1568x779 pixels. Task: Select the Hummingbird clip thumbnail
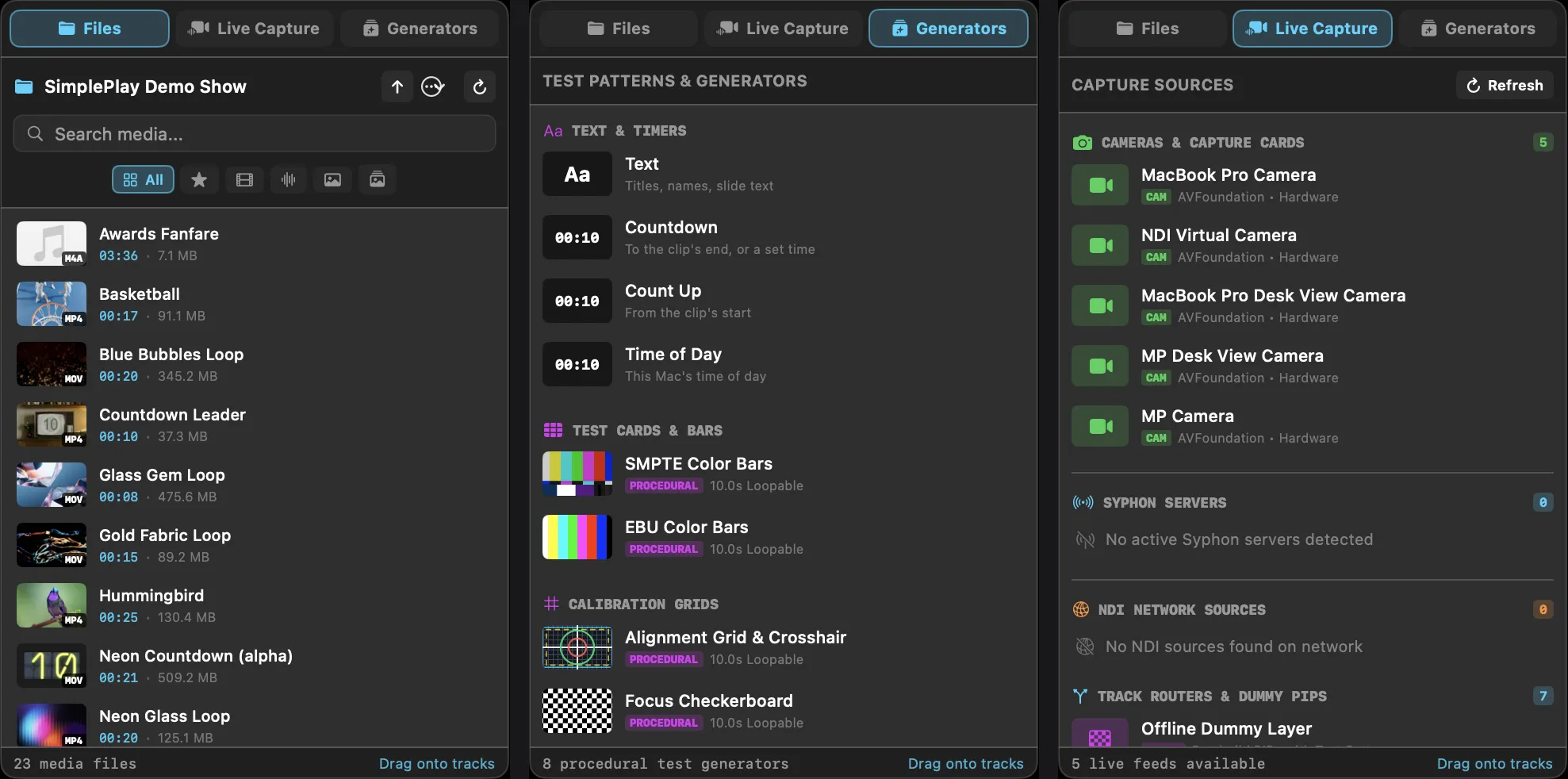pyautogui.click(x=52, y=605)
